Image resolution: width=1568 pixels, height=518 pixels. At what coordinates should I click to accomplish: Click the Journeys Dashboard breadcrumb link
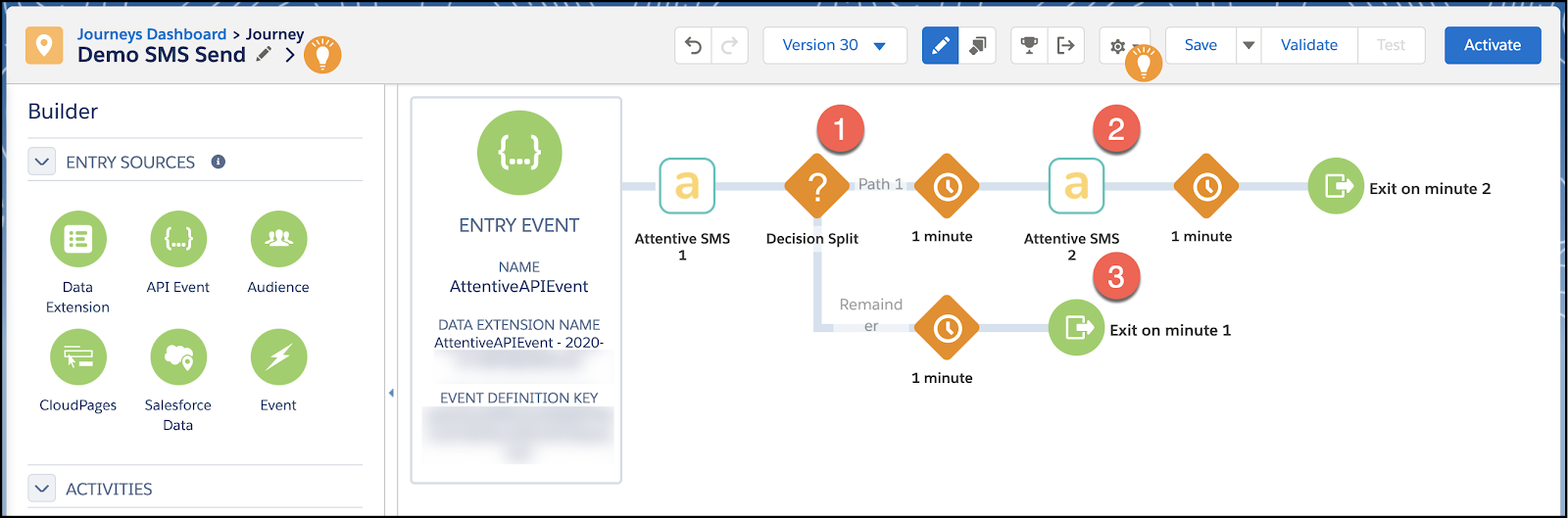click(x=152, y=34)
